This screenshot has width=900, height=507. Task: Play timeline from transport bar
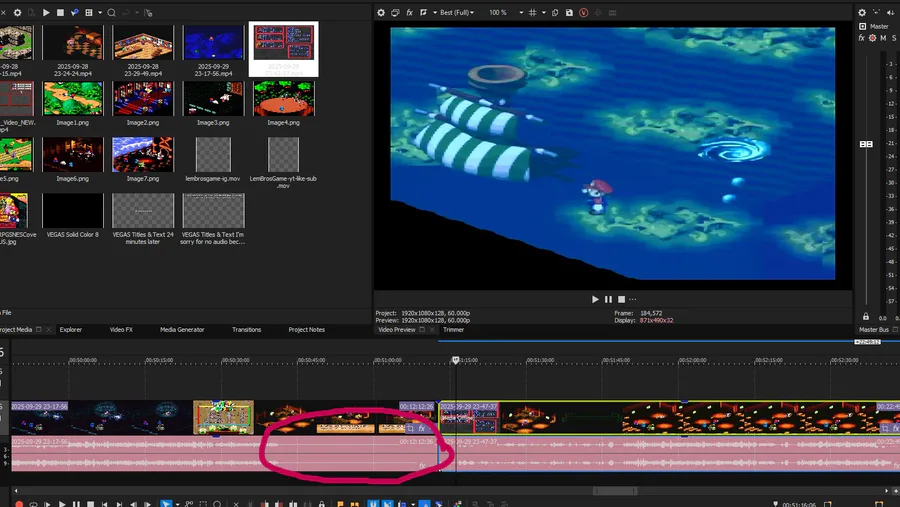click(x=62, y=504)
